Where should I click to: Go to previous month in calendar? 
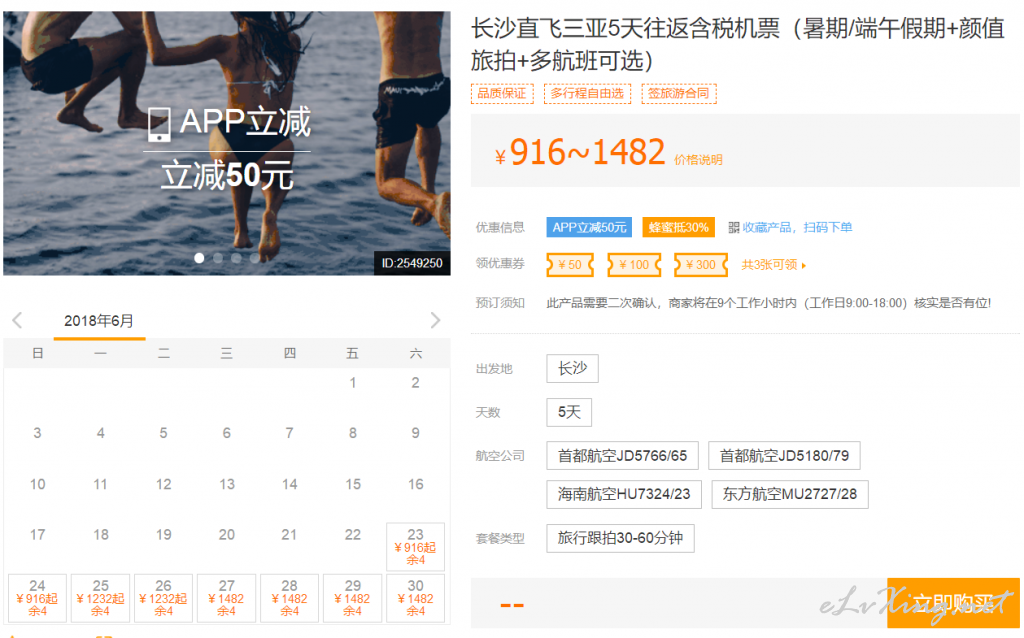click(x=18, y=320)
